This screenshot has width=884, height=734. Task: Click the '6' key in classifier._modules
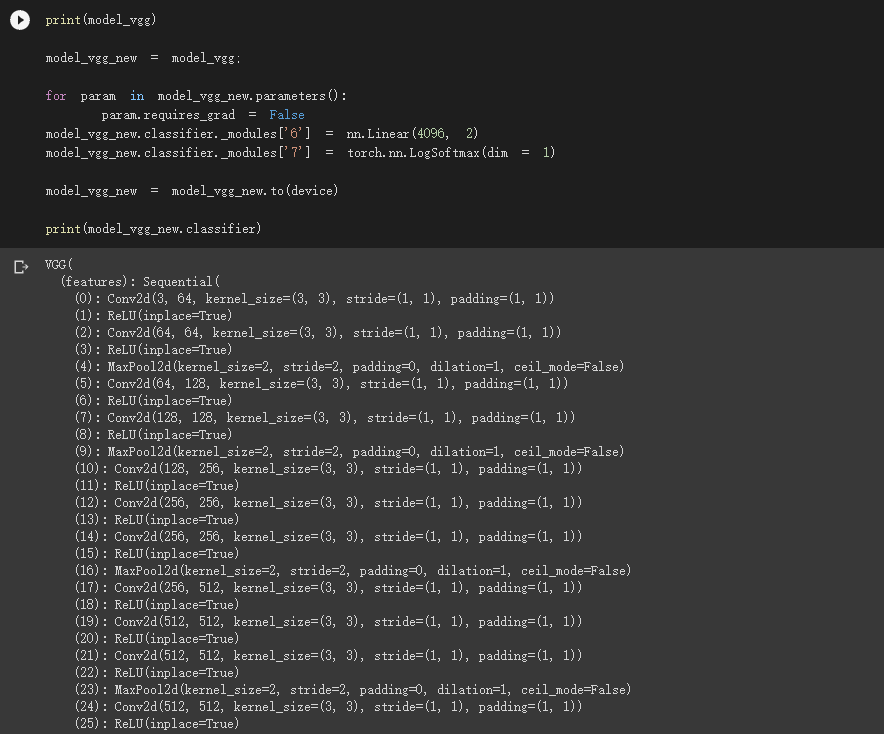click(294, 134)
